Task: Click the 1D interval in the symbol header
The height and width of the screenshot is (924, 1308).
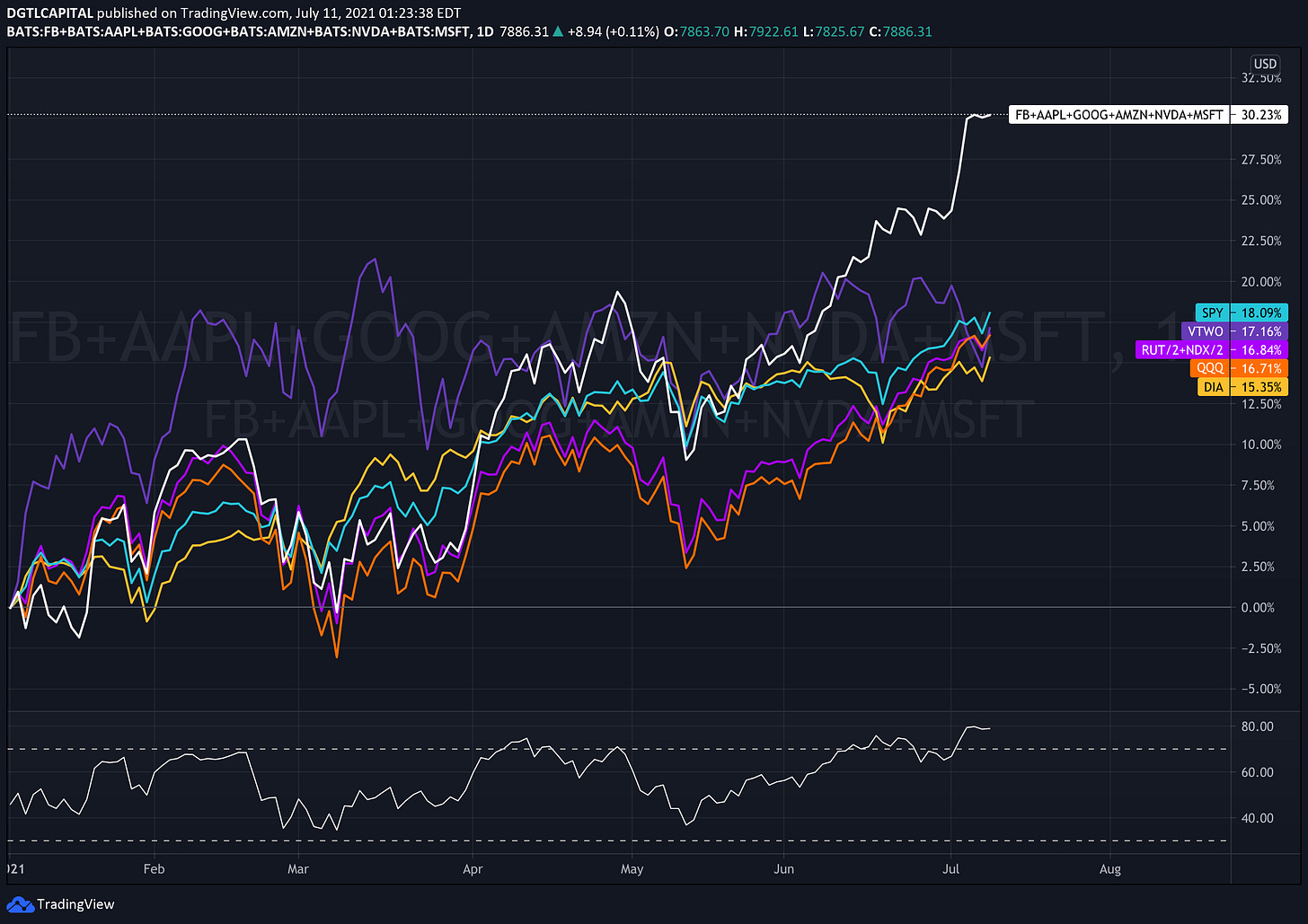Action: [485, 31]
